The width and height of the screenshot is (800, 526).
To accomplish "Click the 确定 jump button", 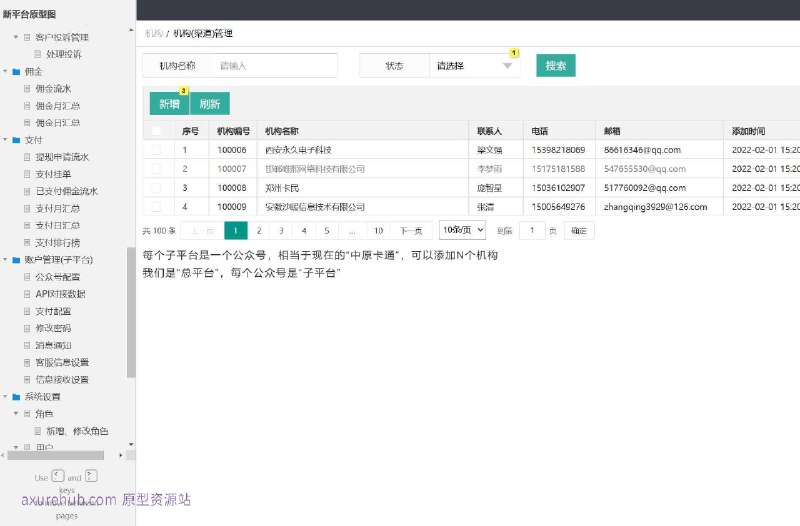I will pos(579,231).
